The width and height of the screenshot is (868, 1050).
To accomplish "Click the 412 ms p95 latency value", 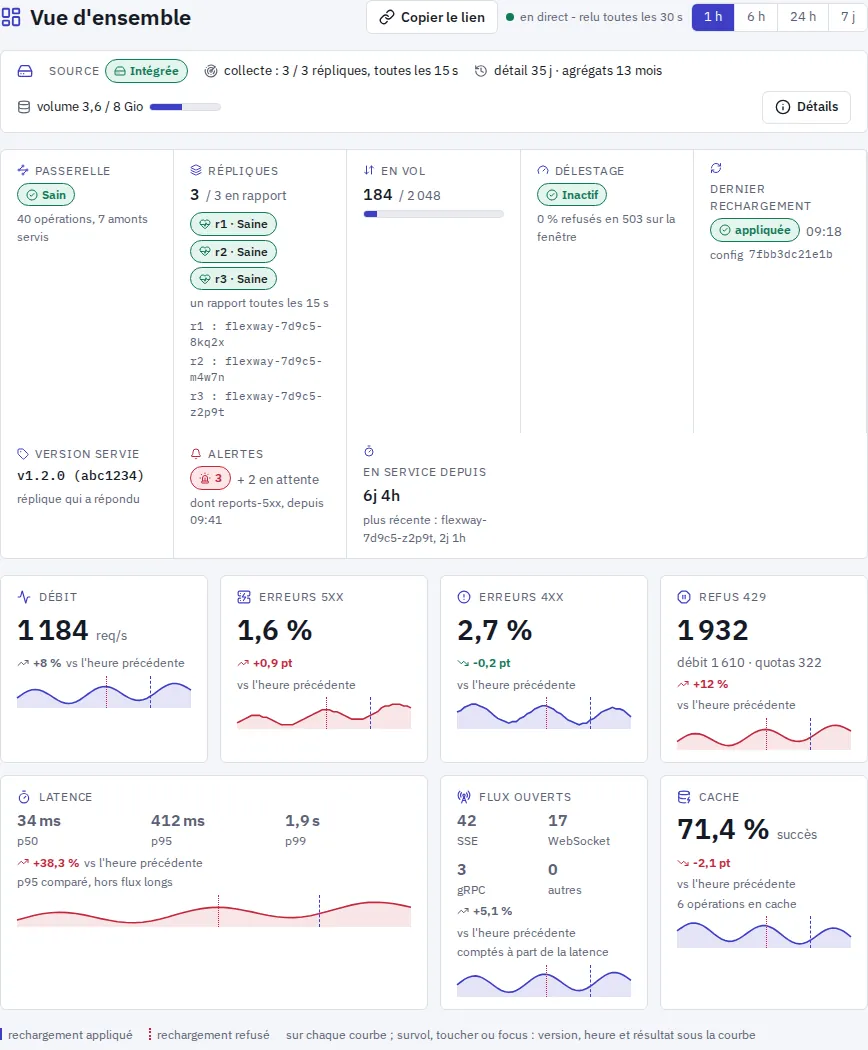I will (x=178, y=820).
